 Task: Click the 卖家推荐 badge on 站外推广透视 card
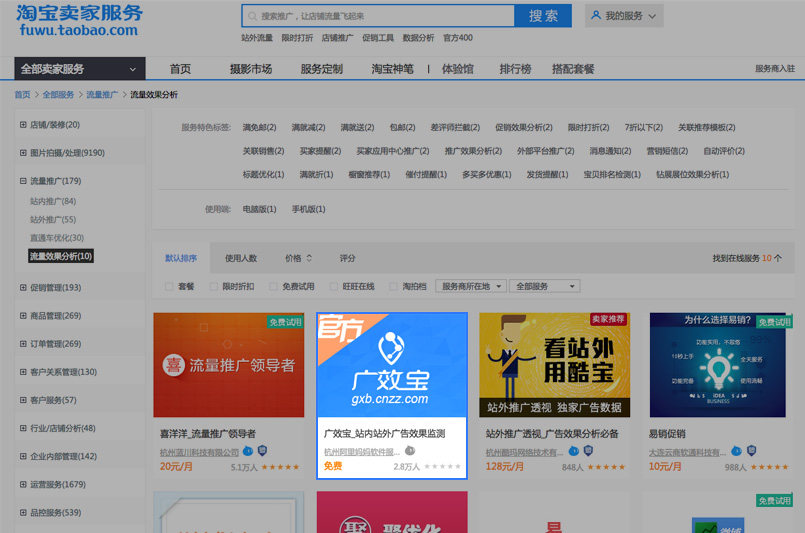click(x=608, y=319)
